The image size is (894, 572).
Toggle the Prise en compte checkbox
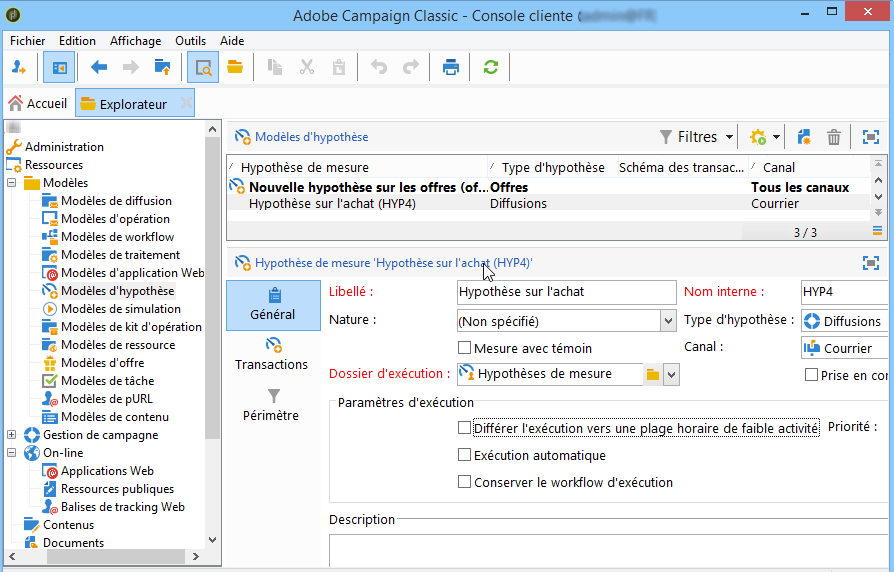(x=811, y=375)
